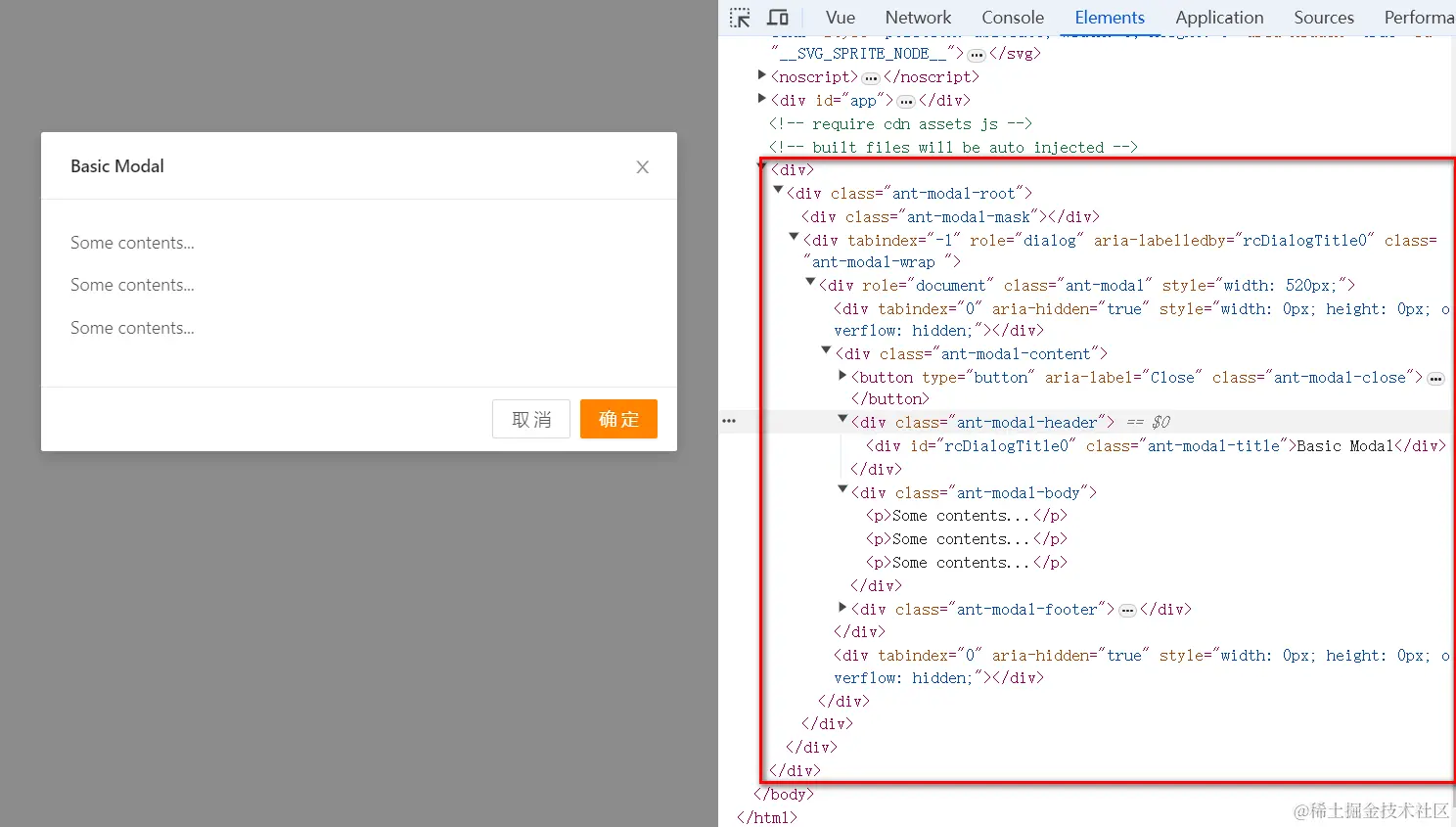Expand ellipsis in the svg sprite node
This screenshot has height=827, width=1456.
coord(977,55)
